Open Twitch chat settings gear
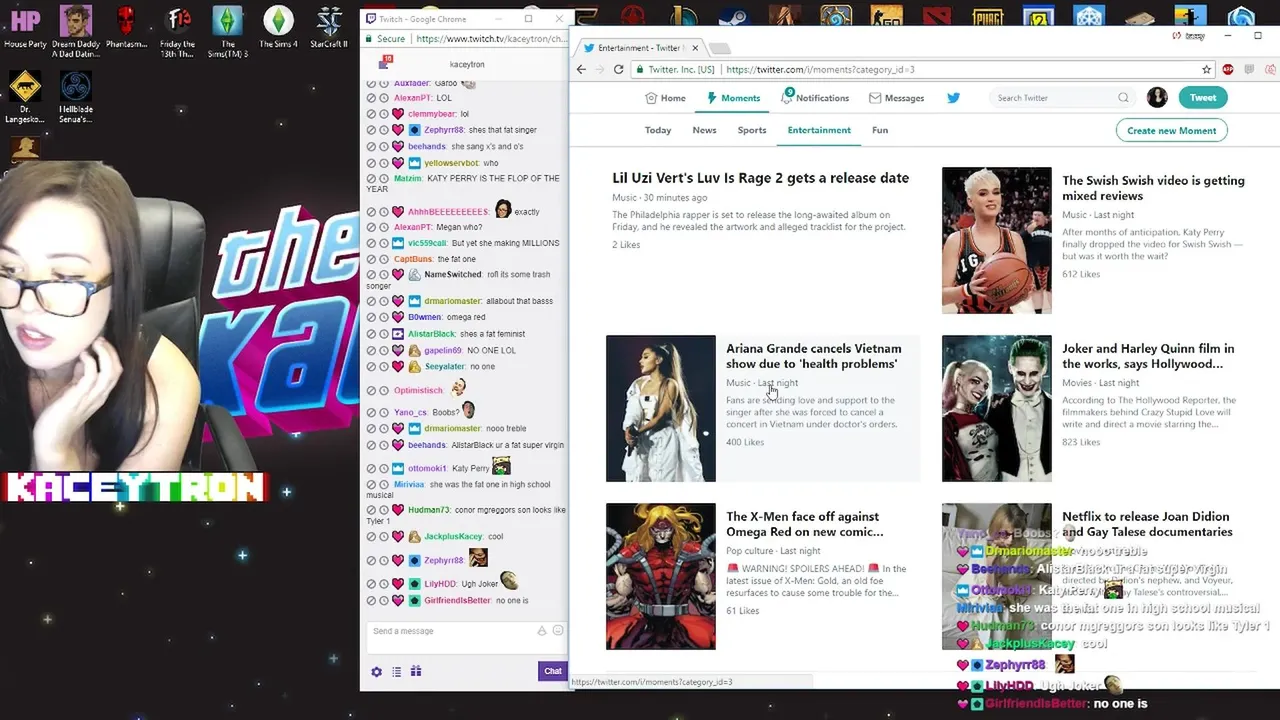The width and height of the screenshot is (1280, 720). tap(377, 671)
